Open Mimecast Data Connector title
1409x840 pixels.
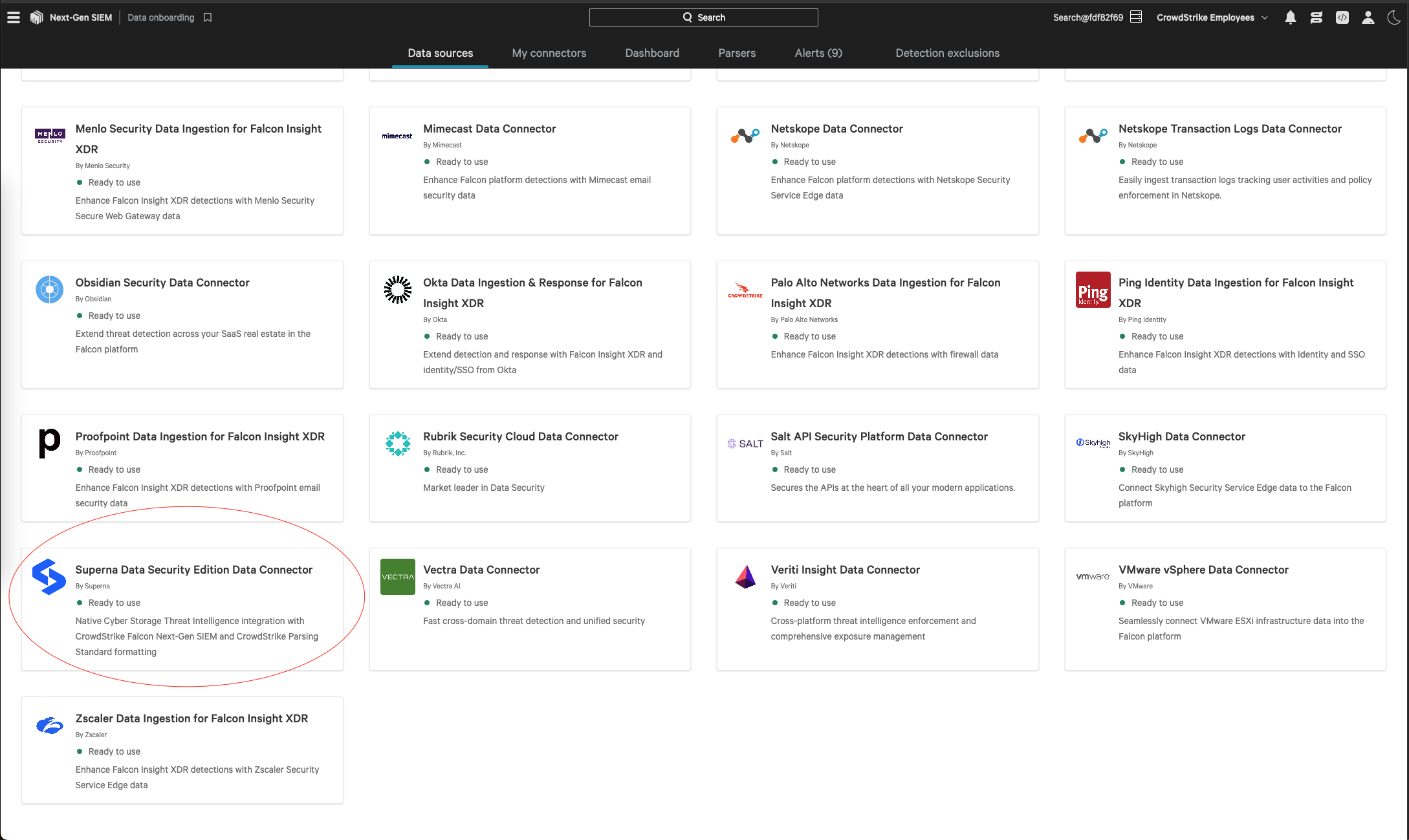click(x=489, y=129)
